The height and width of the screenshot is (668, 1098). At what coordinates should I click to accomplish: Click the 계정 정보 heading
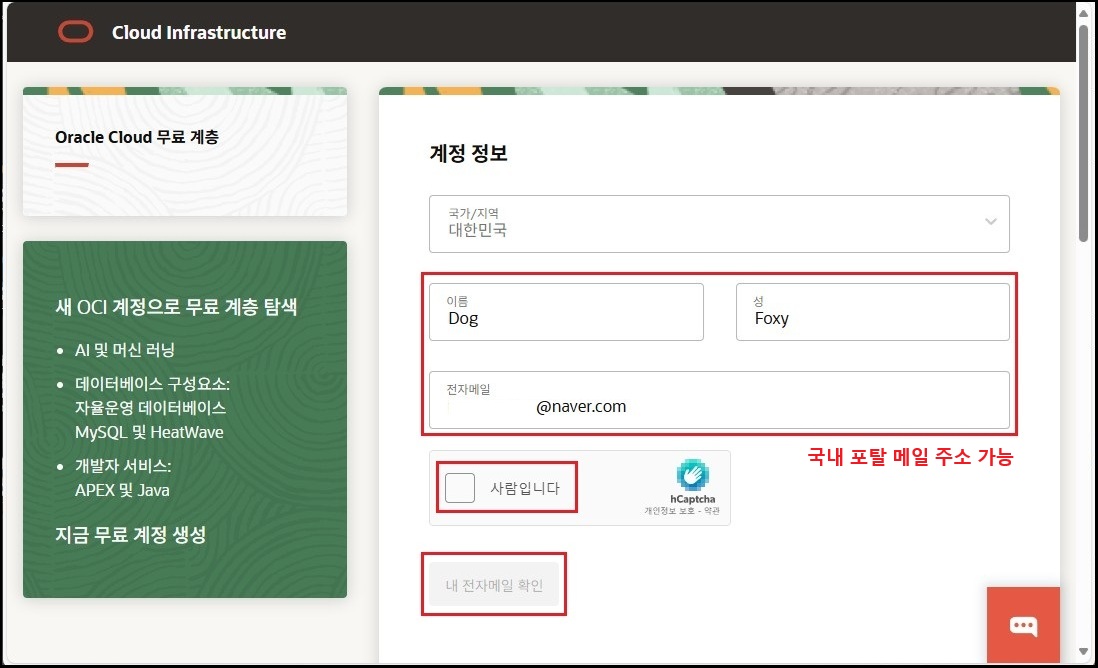(468, 153)
